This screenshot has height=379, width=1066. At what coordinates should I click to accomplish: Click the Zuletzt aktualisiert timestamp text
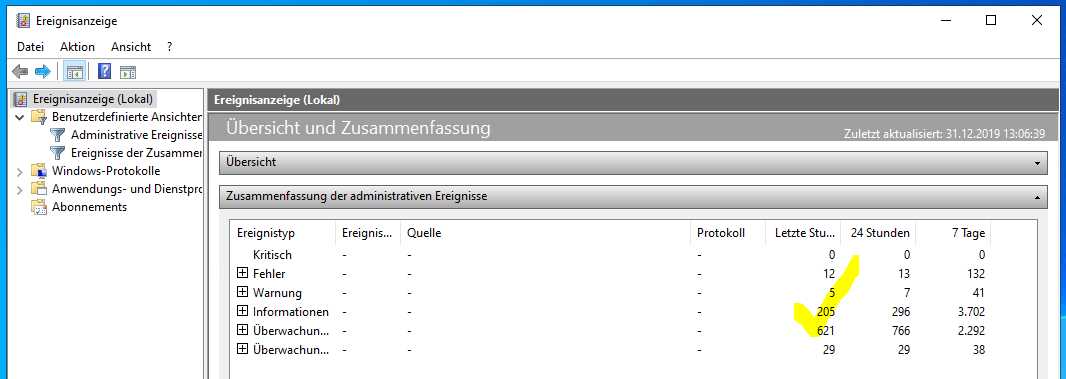point(944,134)
